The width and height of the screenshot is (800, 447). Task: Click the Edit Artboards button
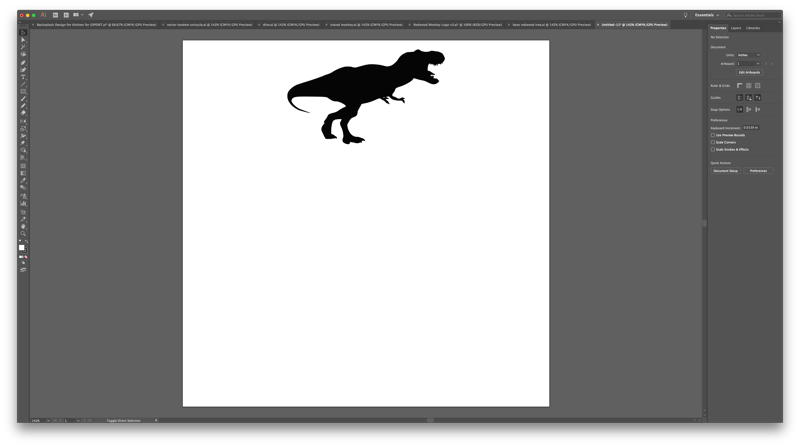[749, 72]
